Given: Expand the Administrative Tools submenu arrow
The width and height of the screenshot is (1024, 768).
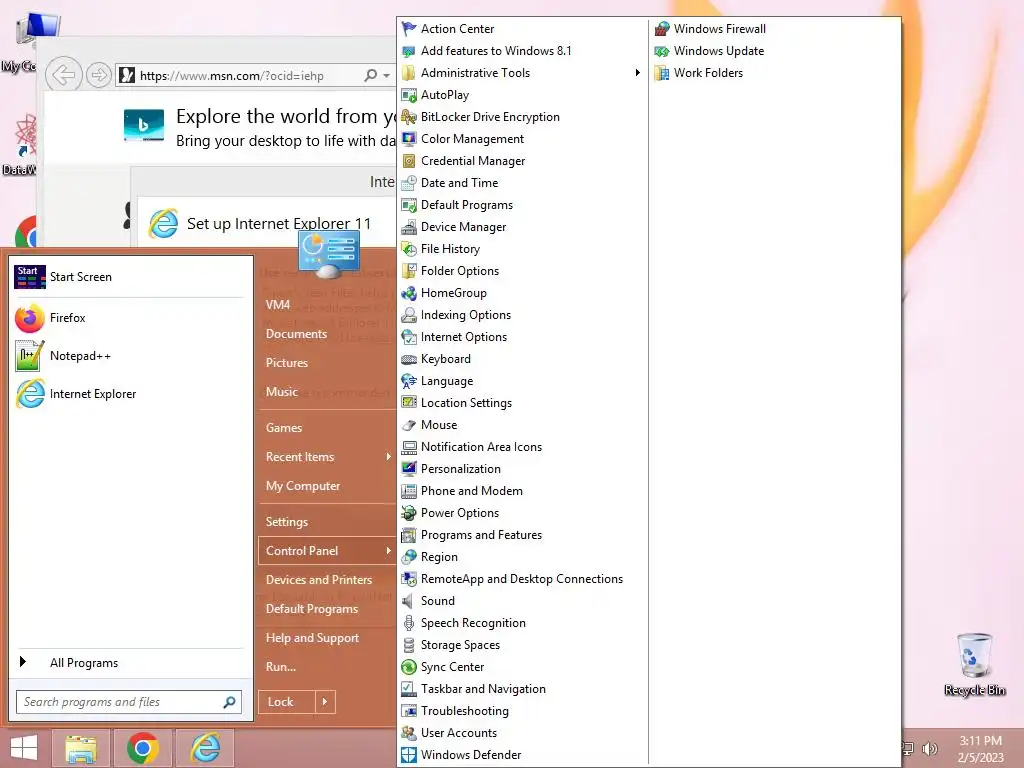Looking at the screenshot, I should click(637, 72).
